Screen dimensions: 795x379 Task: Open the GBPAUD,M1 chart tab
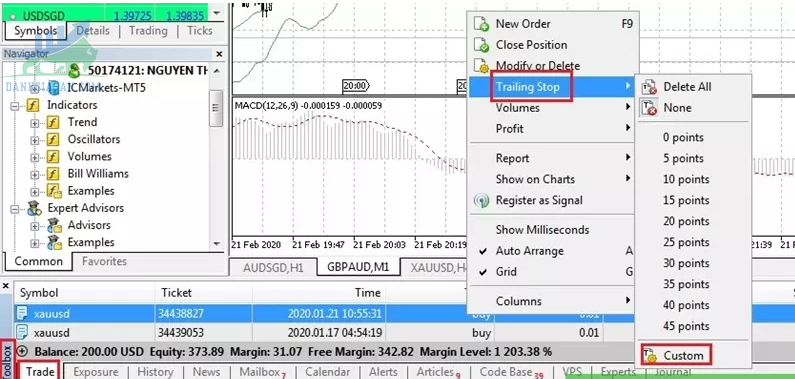click(x=358, y=267)
